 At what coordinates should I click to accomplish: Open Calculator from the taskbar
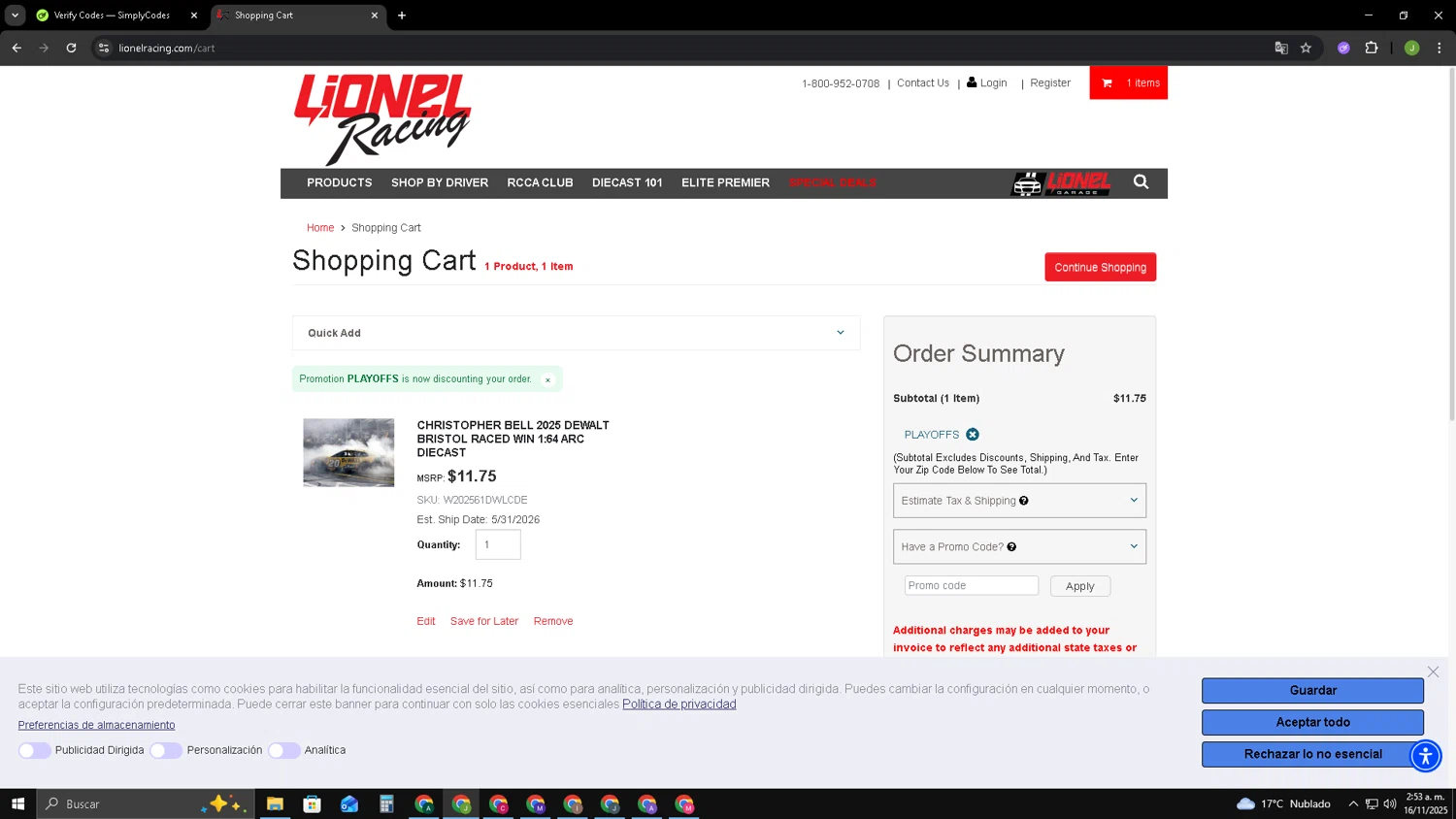tap(386, 803)
